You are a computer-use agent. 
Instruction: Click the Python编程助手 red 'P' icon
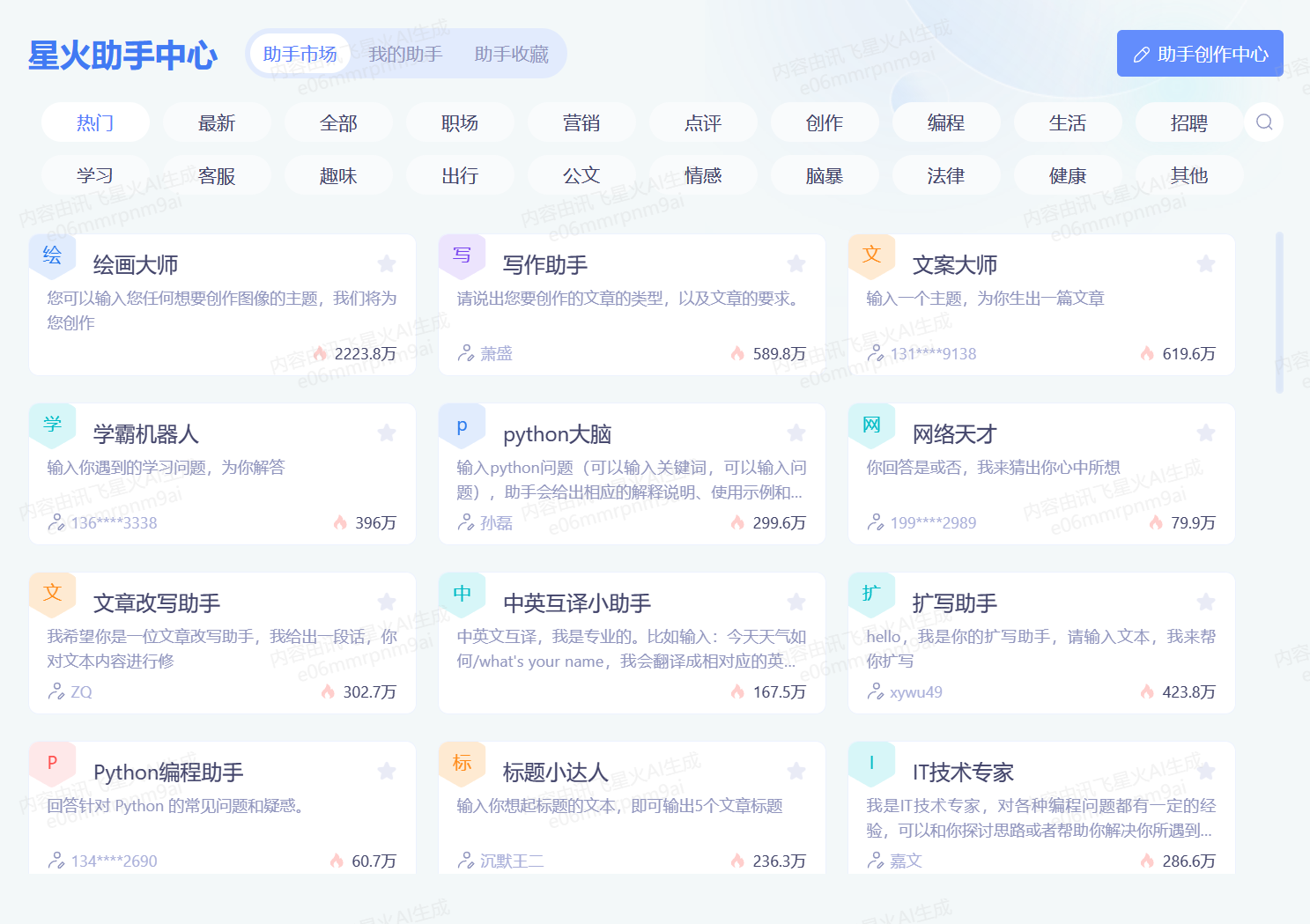[x=52, y=763]
